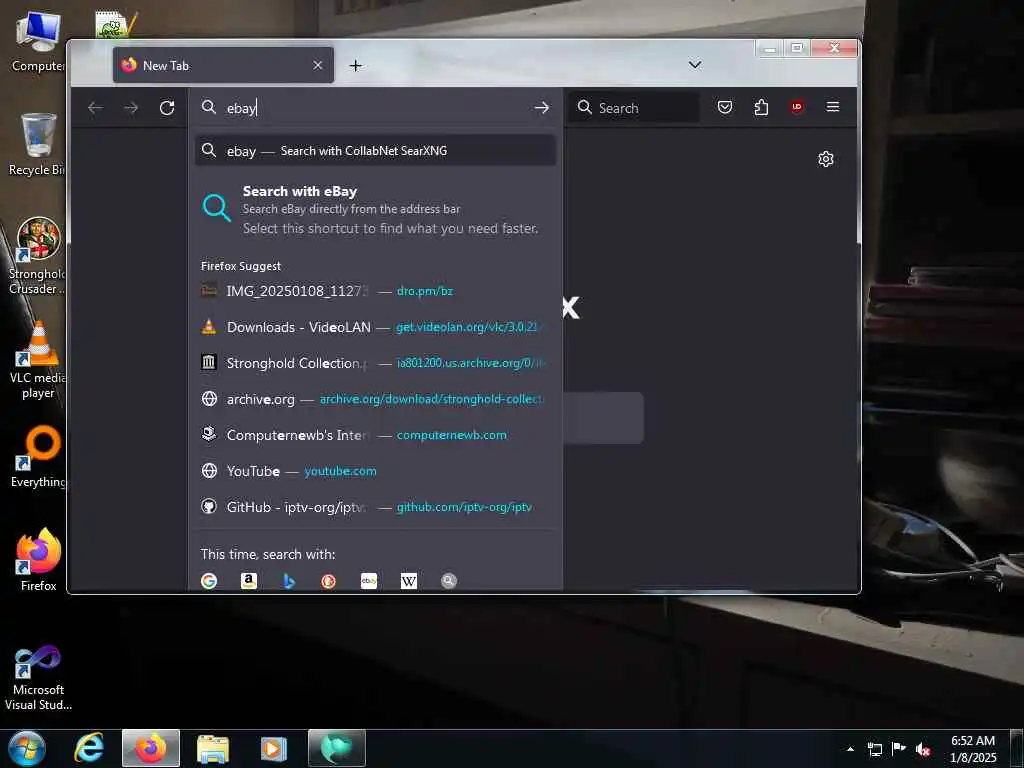
Task: Choose ebay Search with CollabNet SearXNG
Action: (x=376, y=151)
